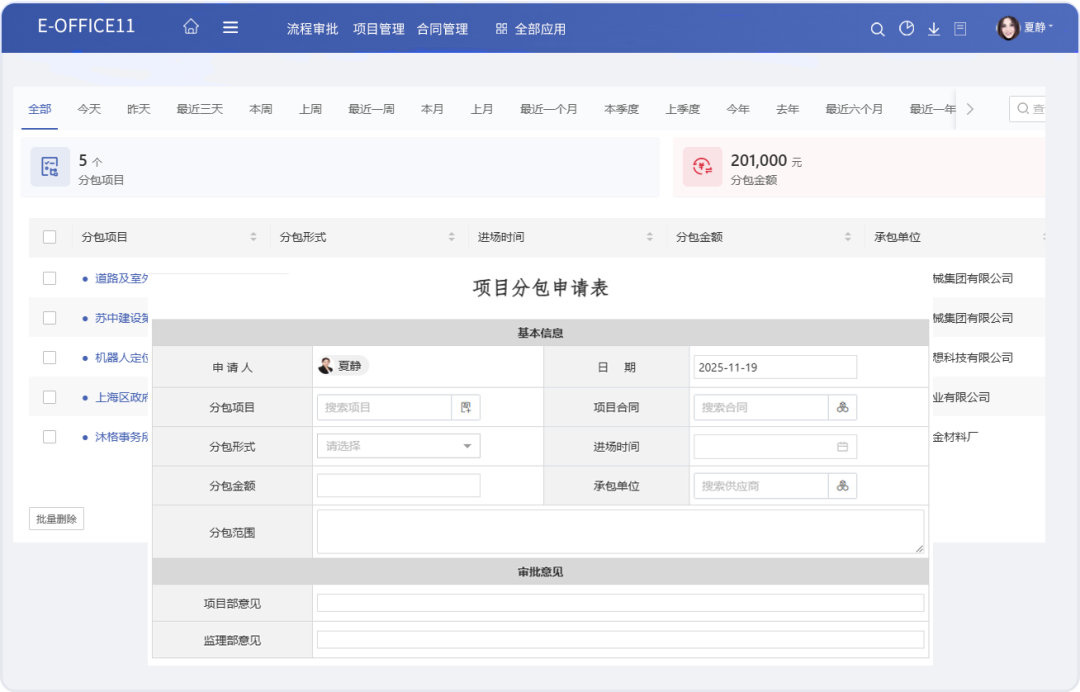Check the box for 道路及室外 row
1080x692 pixels.
(49, 278)
